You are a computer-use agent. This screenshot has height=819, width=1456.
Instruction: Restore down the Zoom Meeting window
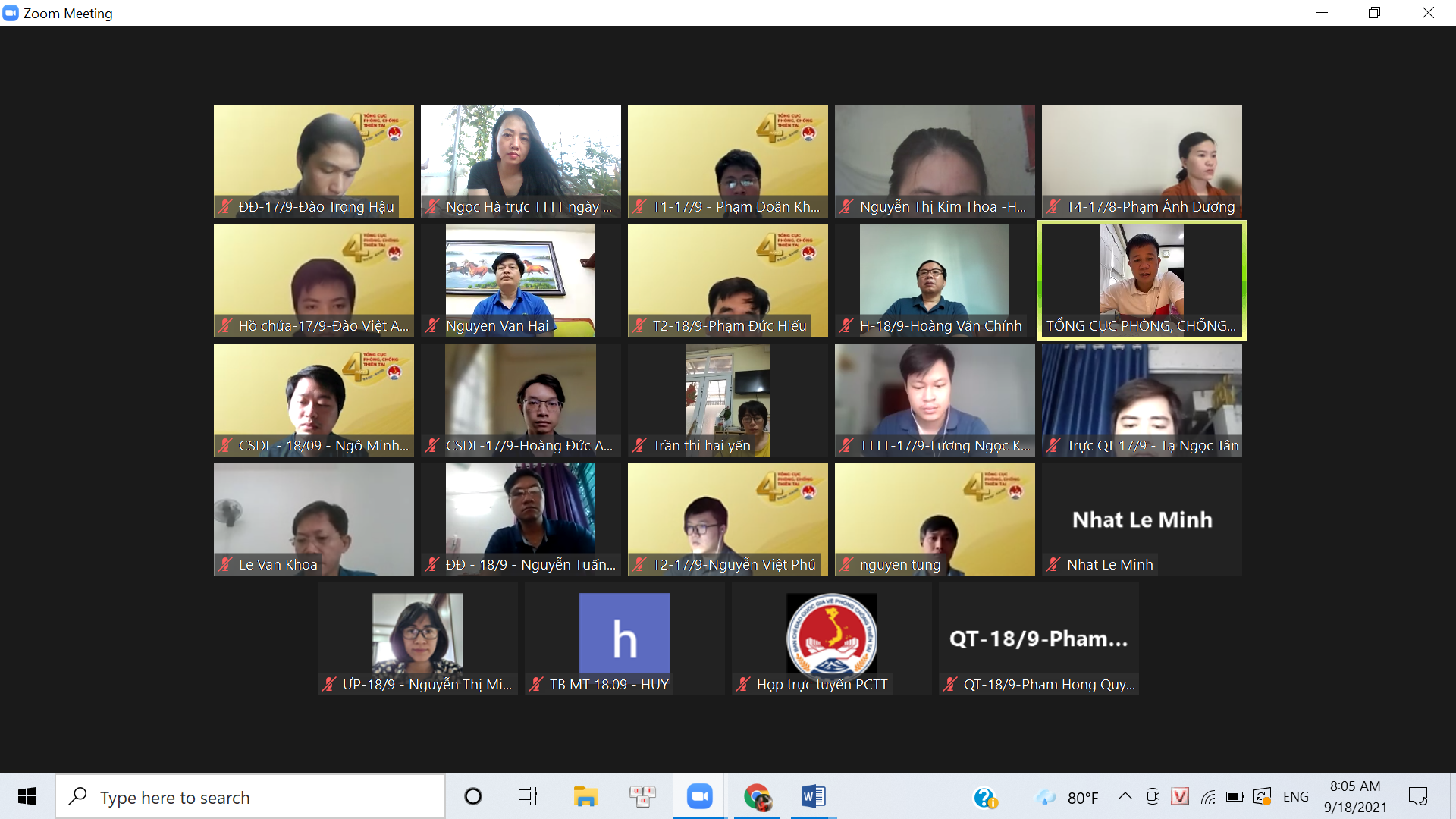pos(1375,13)
